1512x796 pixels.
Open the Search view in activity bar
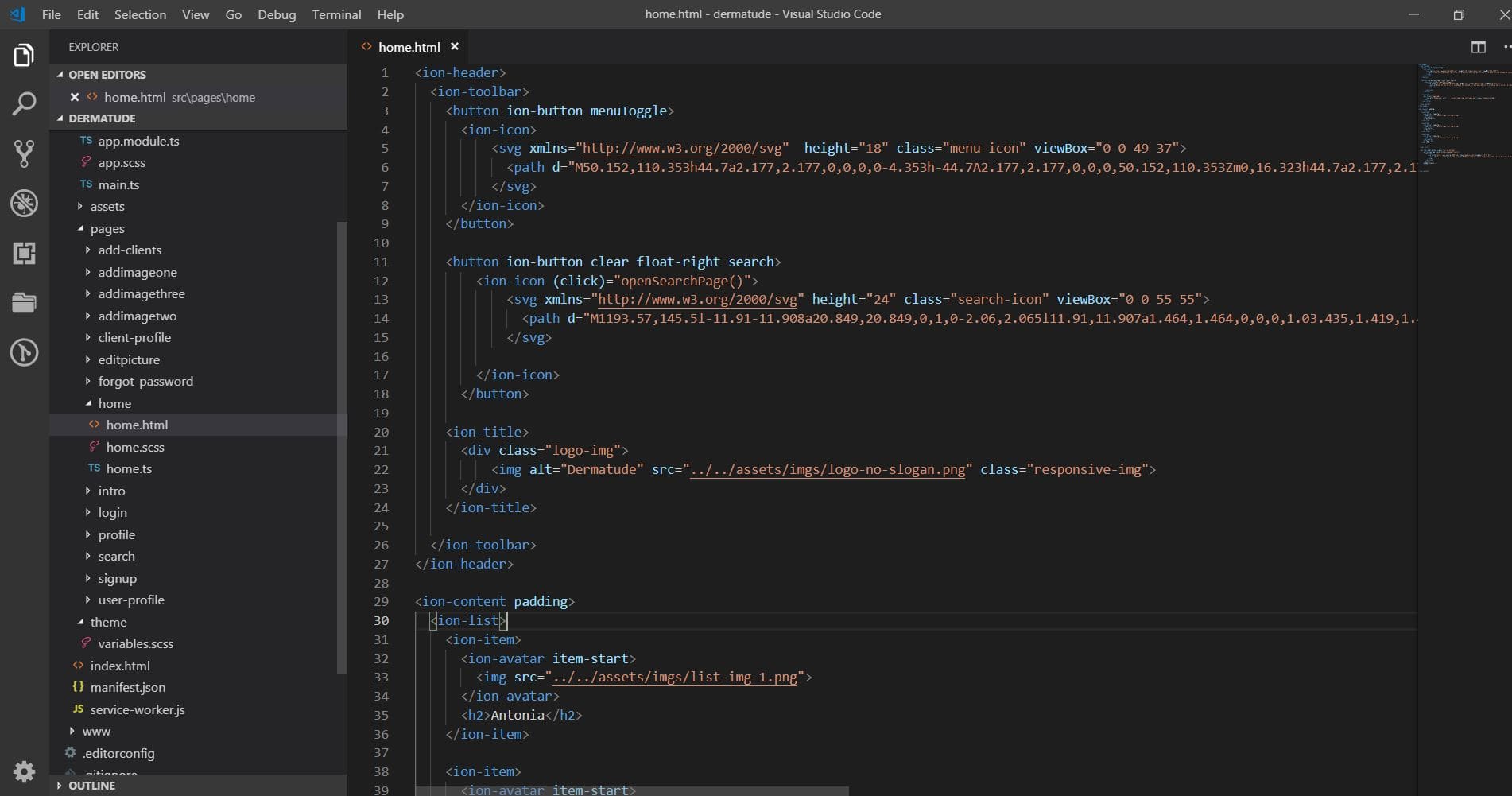(24, 103)
